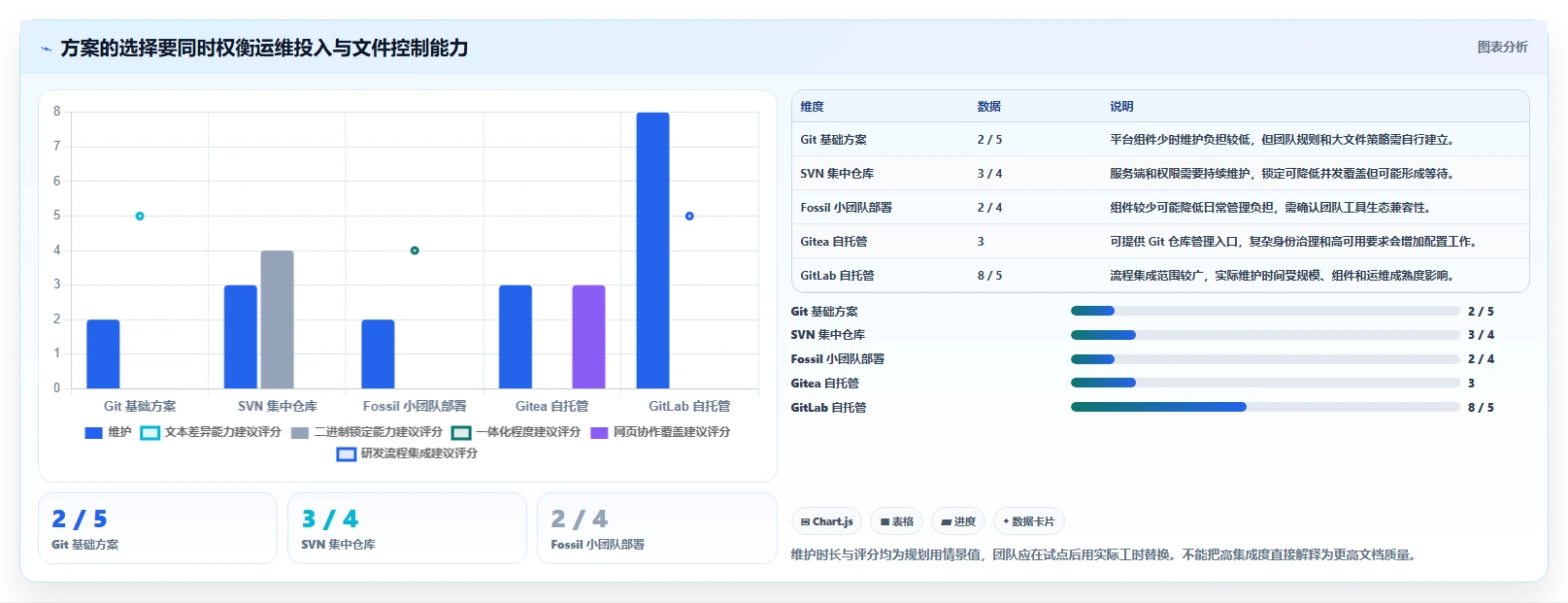Viewport: 1568px width, 603px height.
Task: Open the 2 / 5 Git 基础方案 stat card
Action: pos(157,528)
